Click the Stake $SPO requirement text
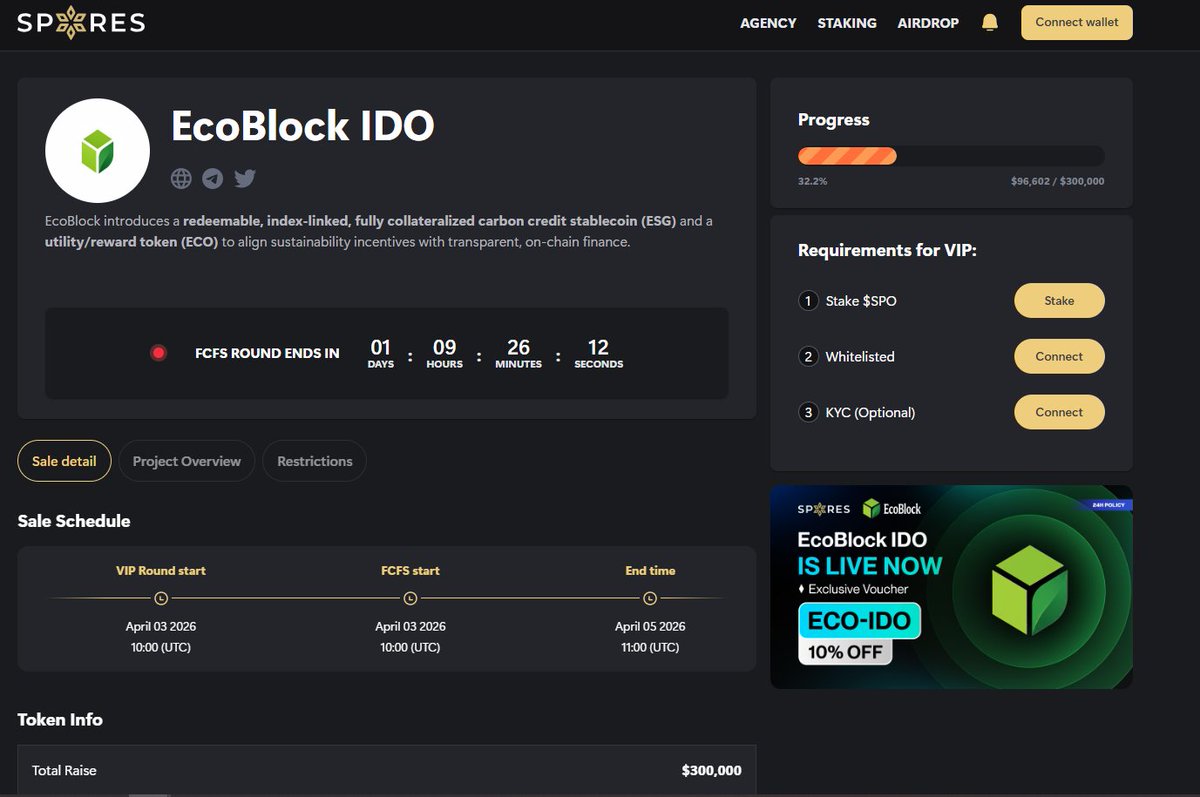 861,301
